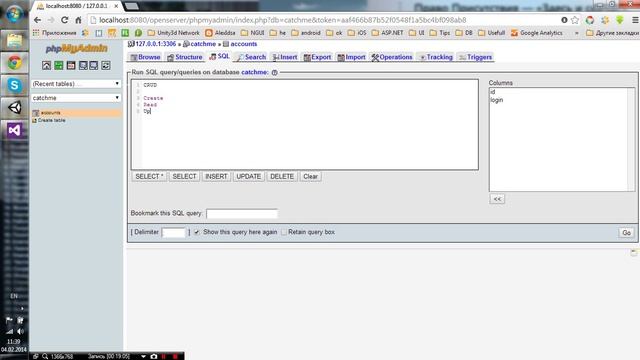Click the recorder's camera snapshot icon
Screen dimensions: 640x360
pyautogui.click(x=154, y=356)
